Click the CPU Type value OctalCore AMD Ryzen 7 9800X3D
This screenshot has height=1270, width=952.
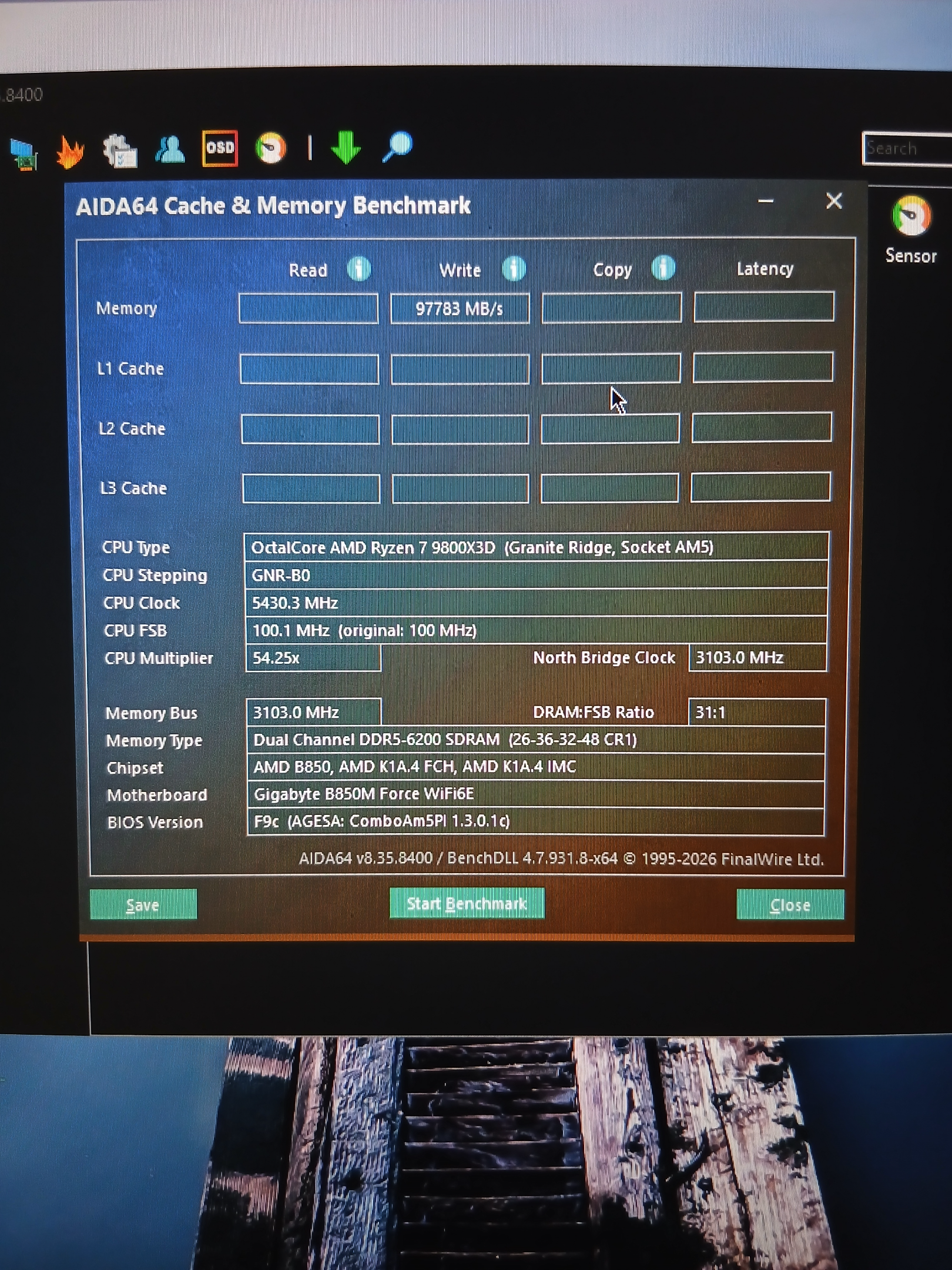536,547
